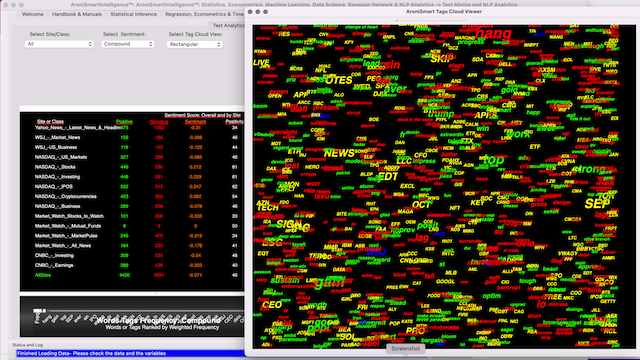640x360 pixels.
Task: Select the WSJ_-US_Business row
Action: 132,147
